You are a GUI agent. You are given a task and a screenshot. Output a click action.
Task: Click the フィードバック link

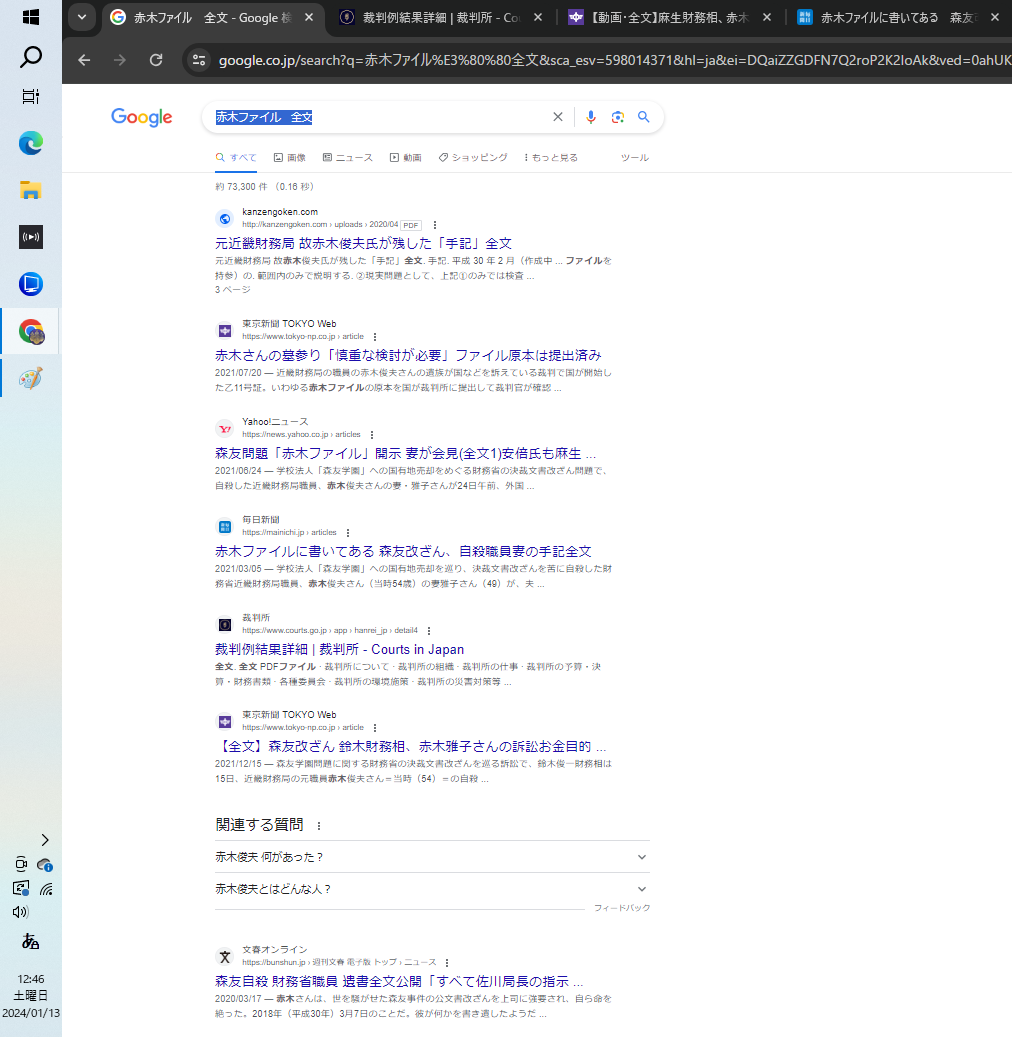[x=622, y=908]
